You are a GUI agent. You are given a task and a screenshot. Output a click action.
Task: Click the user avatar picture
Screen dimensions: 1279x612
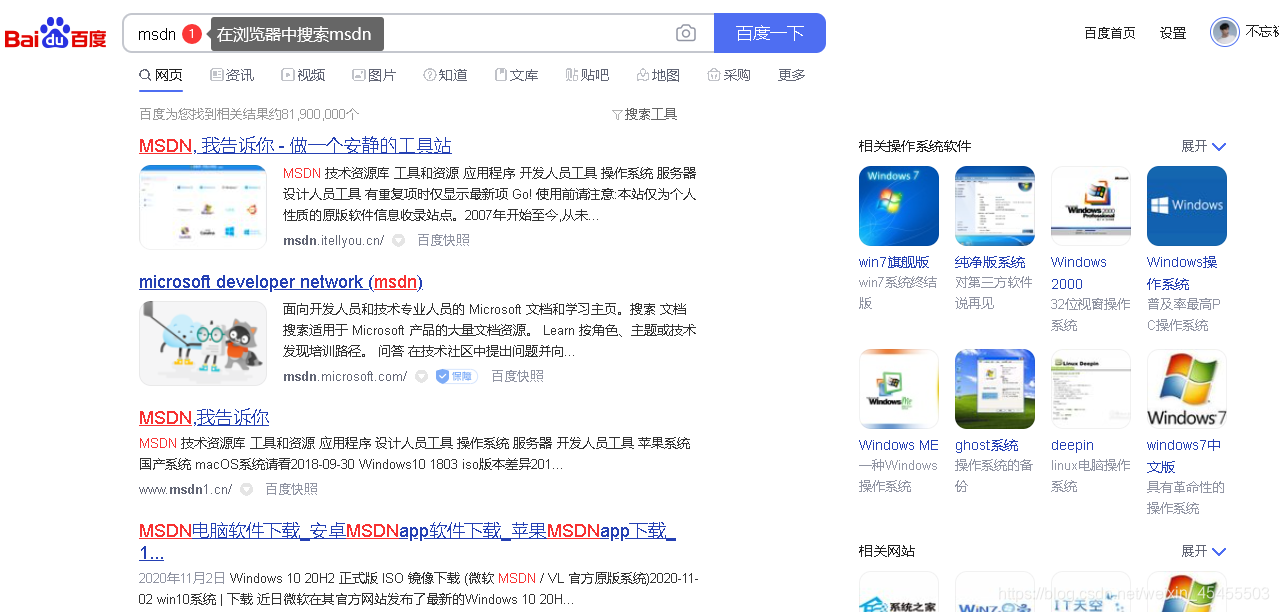[x=1225, y=32]
